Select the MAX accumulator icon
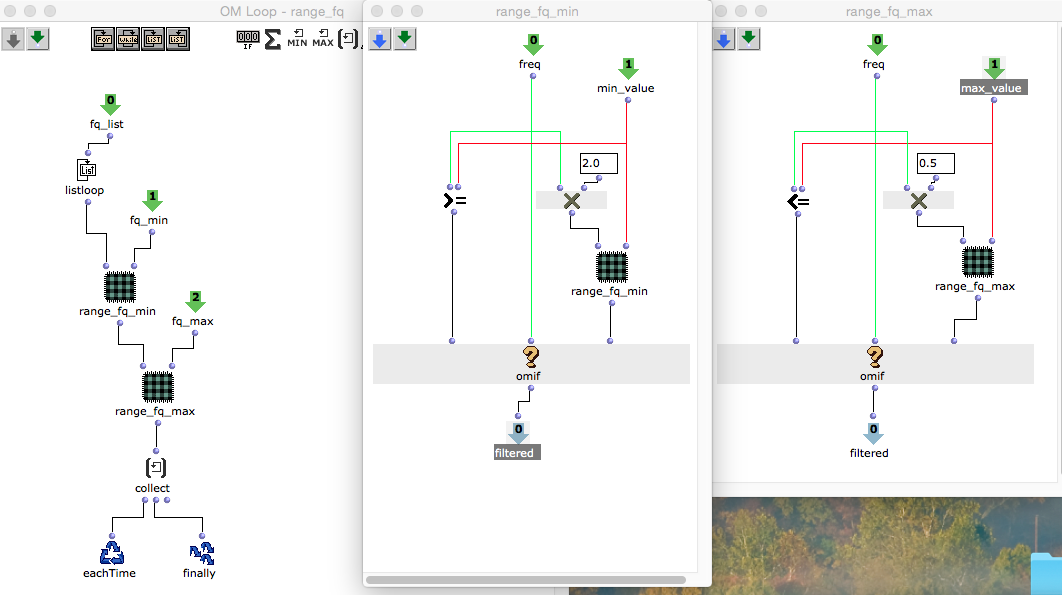 pos(323,39)
